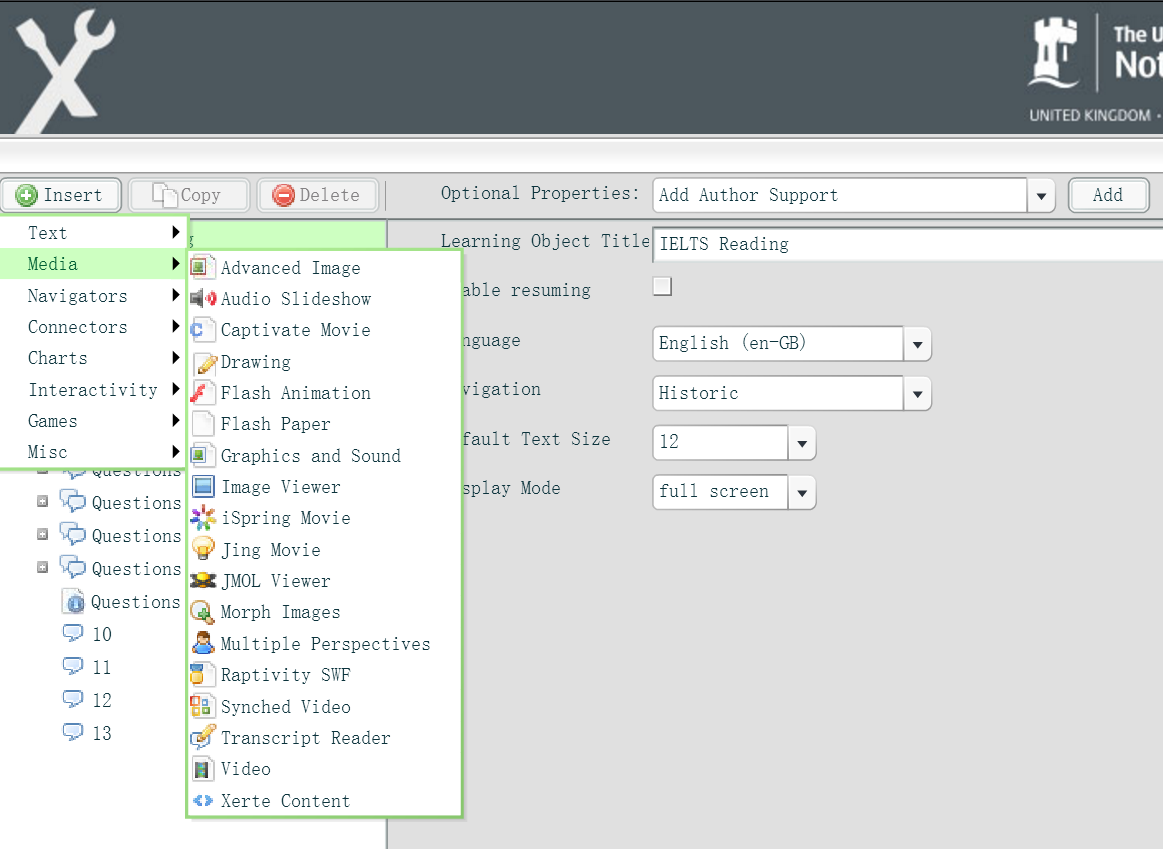Click the speech bubble icon for page 10
This screenshot has height=849, width=1163.
tap(73, 633)
